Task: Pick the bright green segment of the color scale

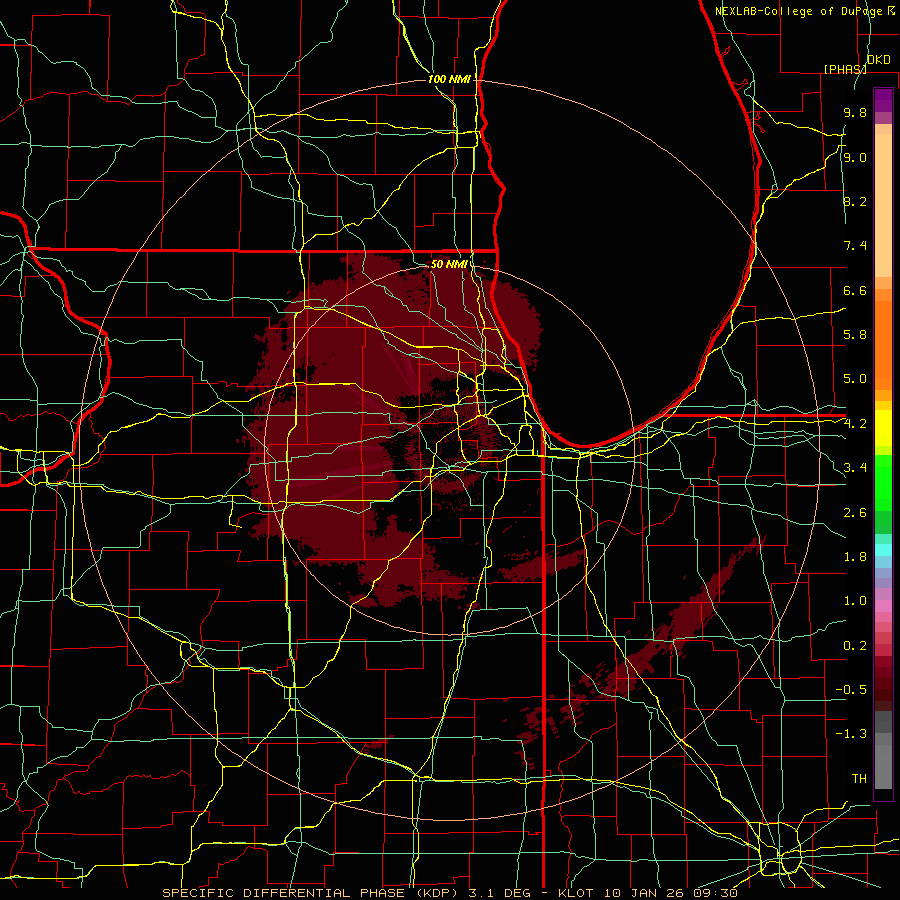Action: [883, 482]
